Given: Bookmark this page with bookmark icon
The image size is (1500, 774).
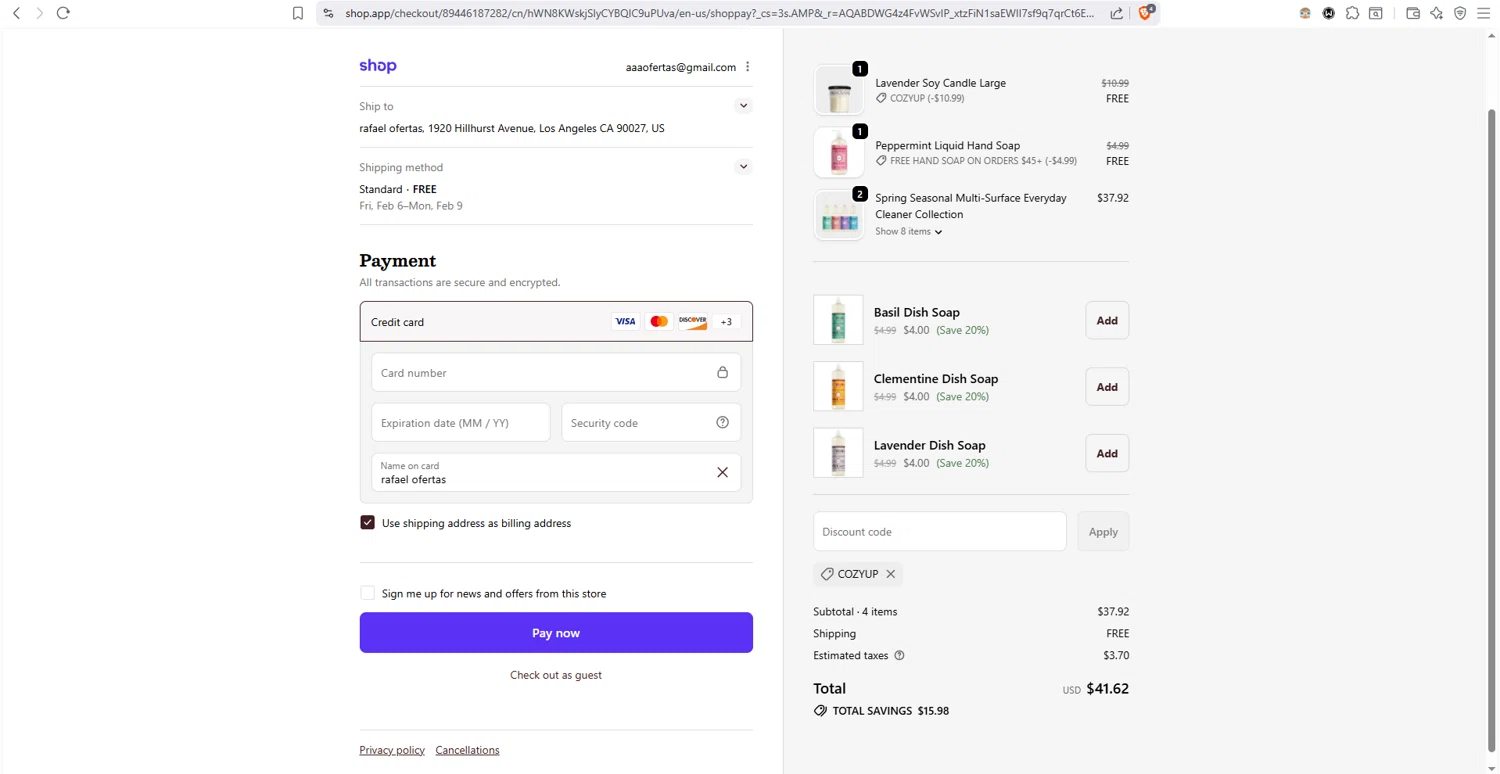Looking at the screenshot, I should pos(298,13).
